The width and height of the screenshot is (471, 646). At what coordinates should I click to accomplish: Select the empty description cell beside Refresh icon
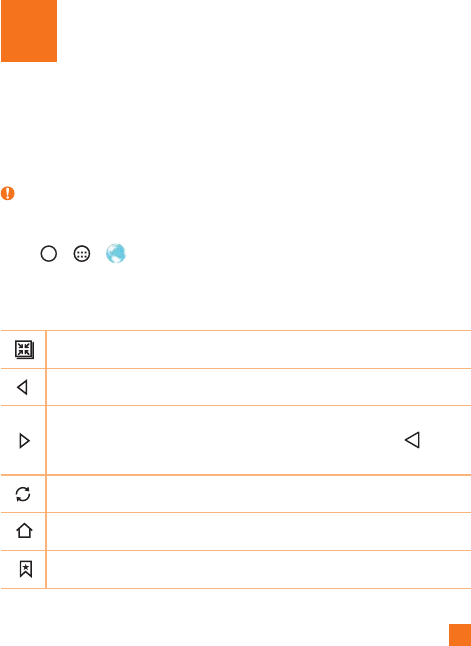tap(258, 494)
